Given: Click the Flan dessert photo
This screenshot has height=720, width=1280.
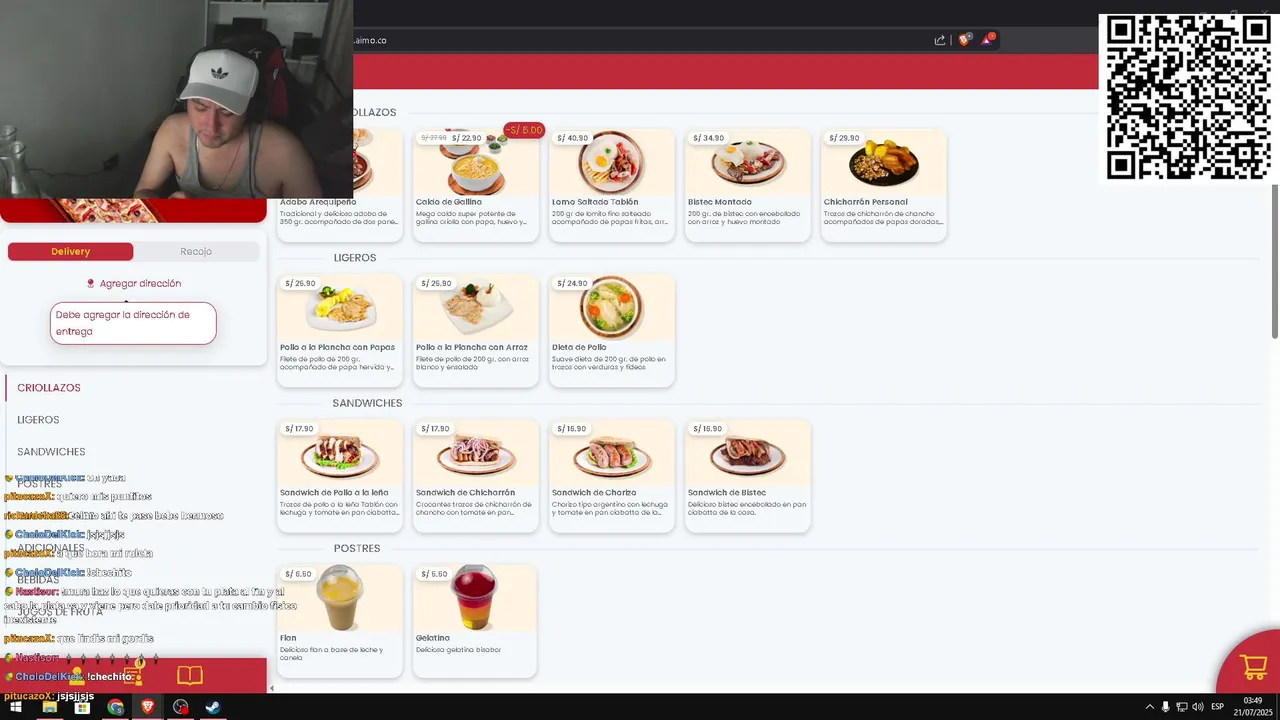Looking at the screenshot, I should click(340, 598).
